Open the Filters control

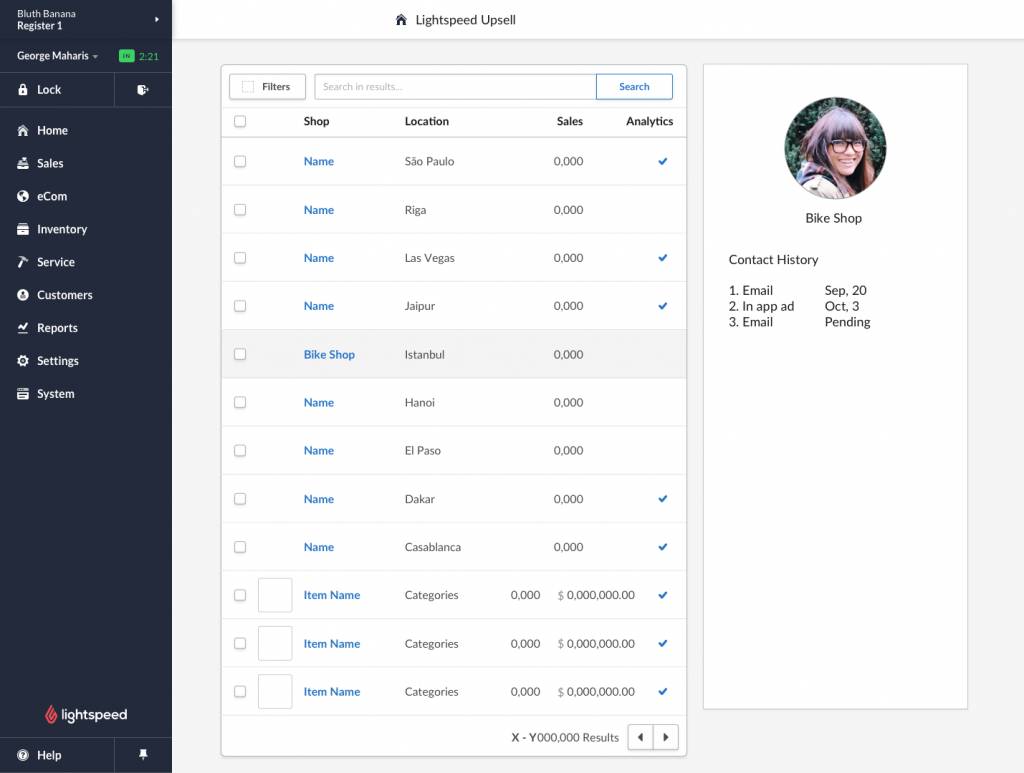[266, 87]
